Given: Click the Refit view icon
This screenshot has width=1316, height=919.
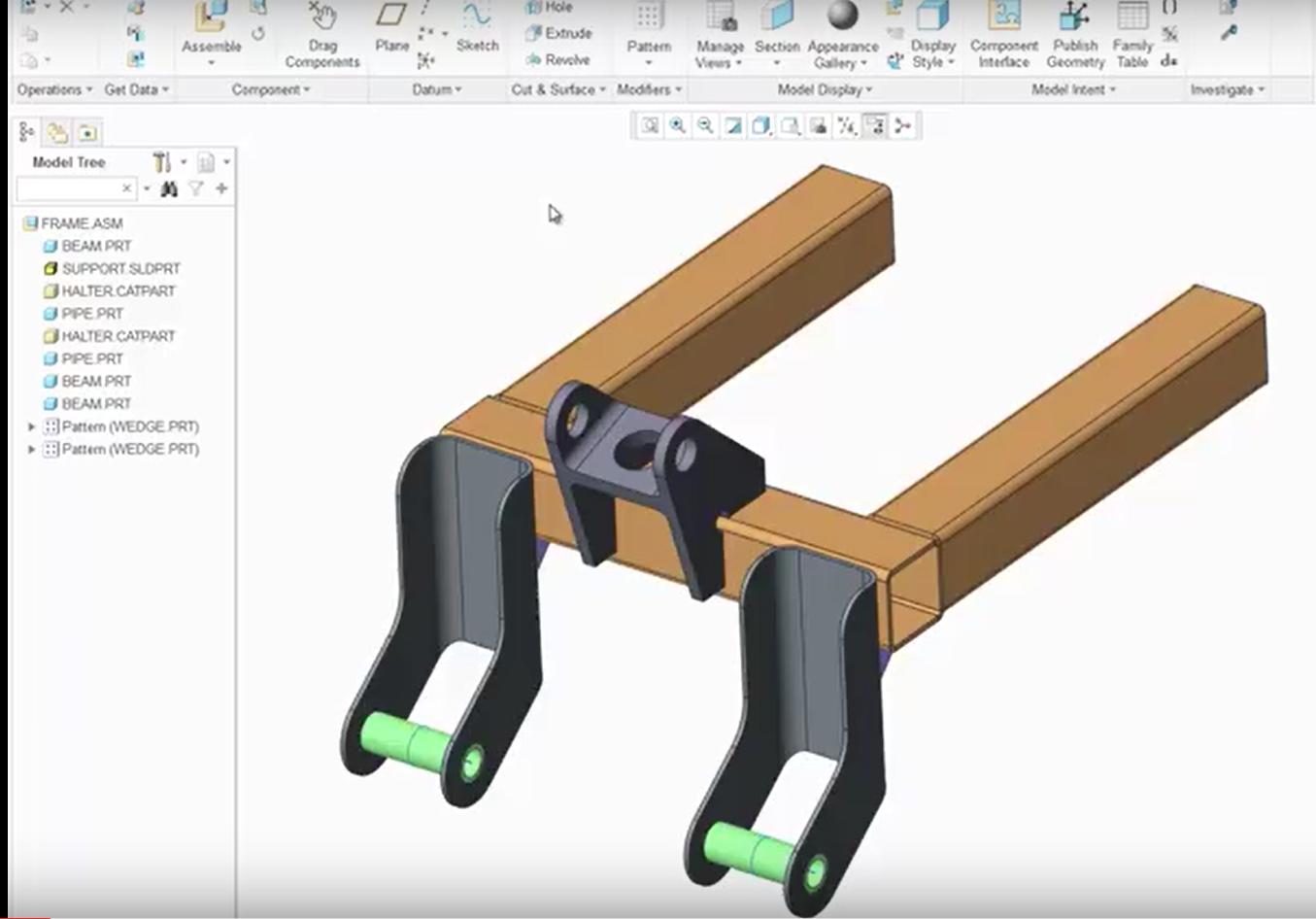Looking at the screenshot, I should 650,125.
